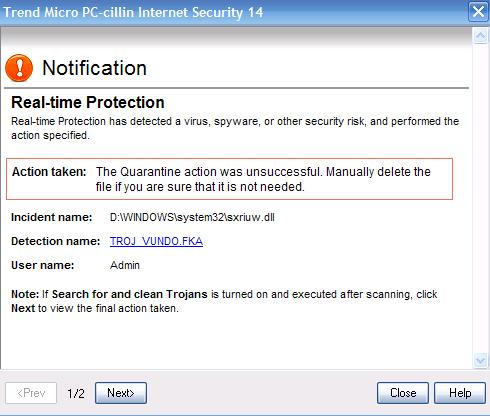This screenshot has width=490, height=416.
Task: Close the notification with the Close button
Action: click(x=403, y=393)
